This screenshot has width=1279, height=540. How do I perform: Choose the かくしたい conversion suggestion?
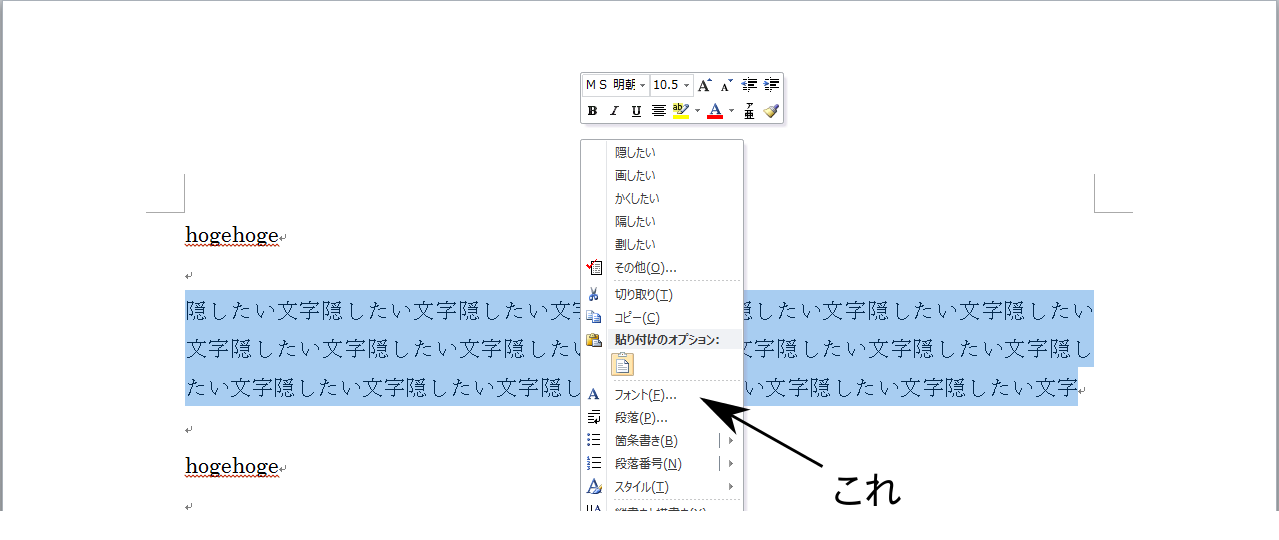(x=637, y=199)
